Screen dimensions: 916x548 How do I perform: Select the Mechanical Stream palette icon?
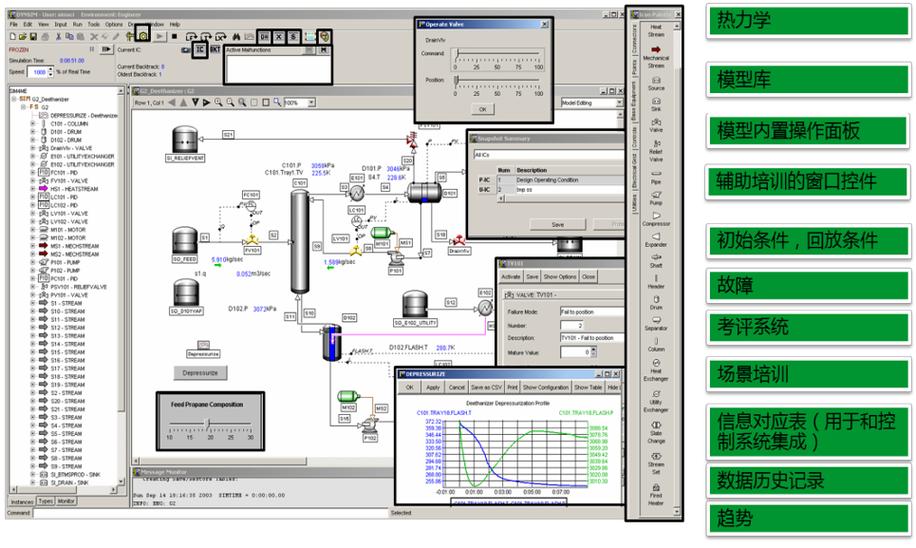click(x=656, y=50)
